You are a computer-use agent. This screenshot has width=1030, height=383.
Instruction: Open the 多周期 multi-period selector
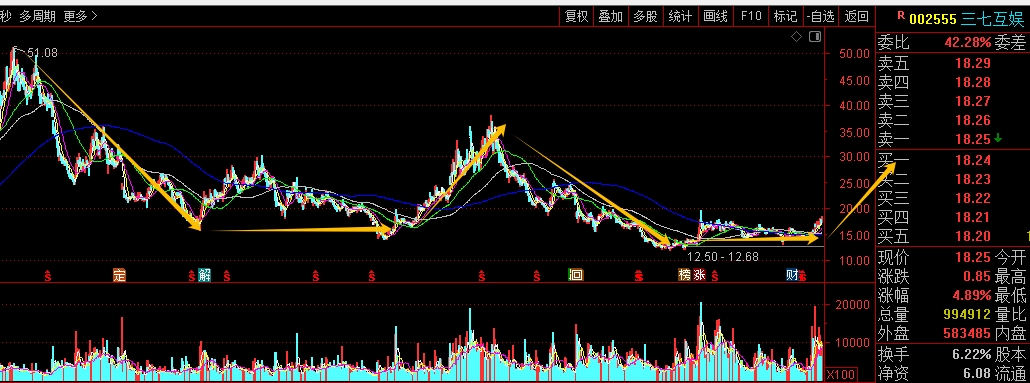(x=37, y=16)
